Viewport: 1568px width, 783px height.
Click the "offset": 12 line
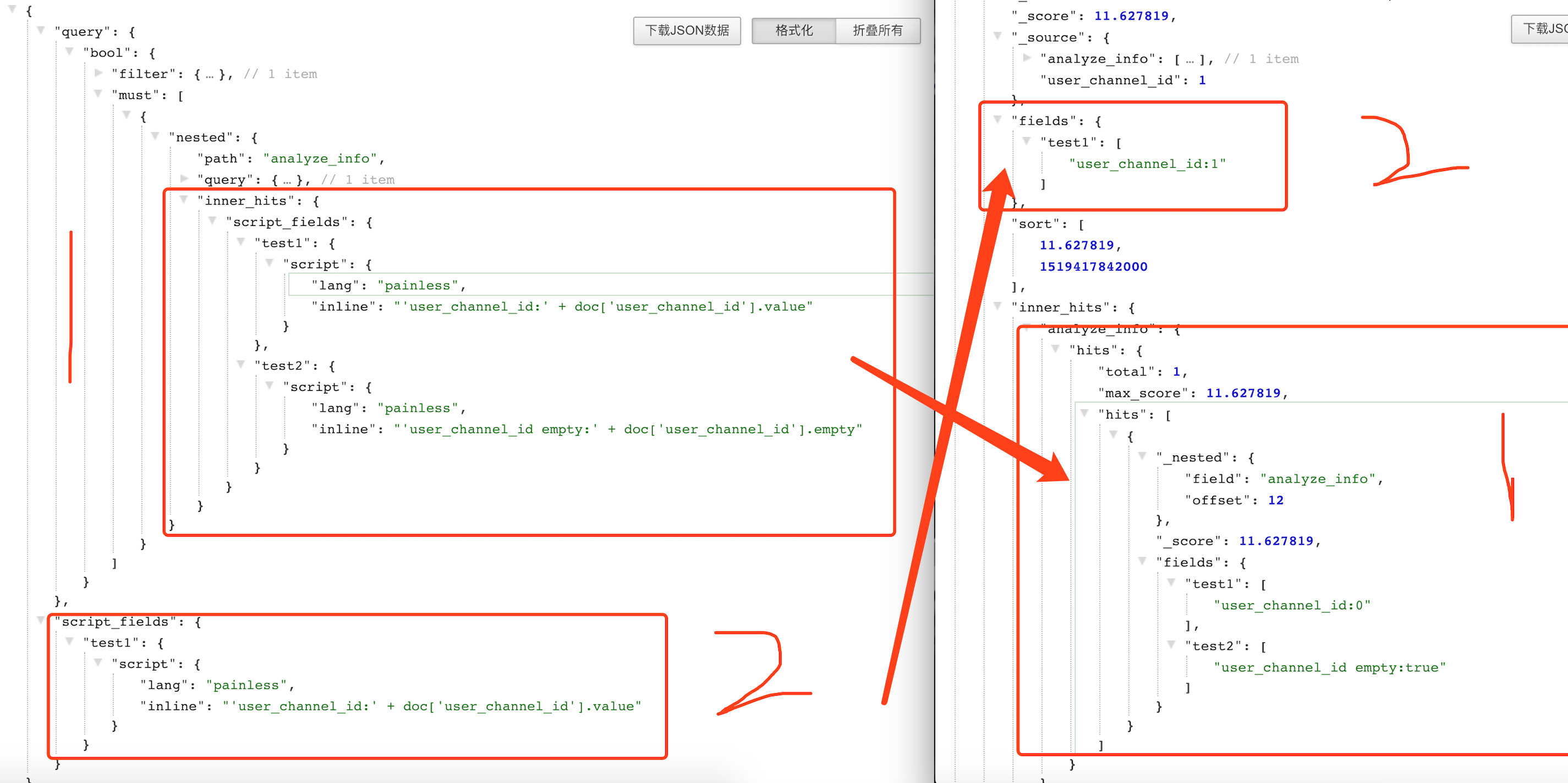[1234, 500]
